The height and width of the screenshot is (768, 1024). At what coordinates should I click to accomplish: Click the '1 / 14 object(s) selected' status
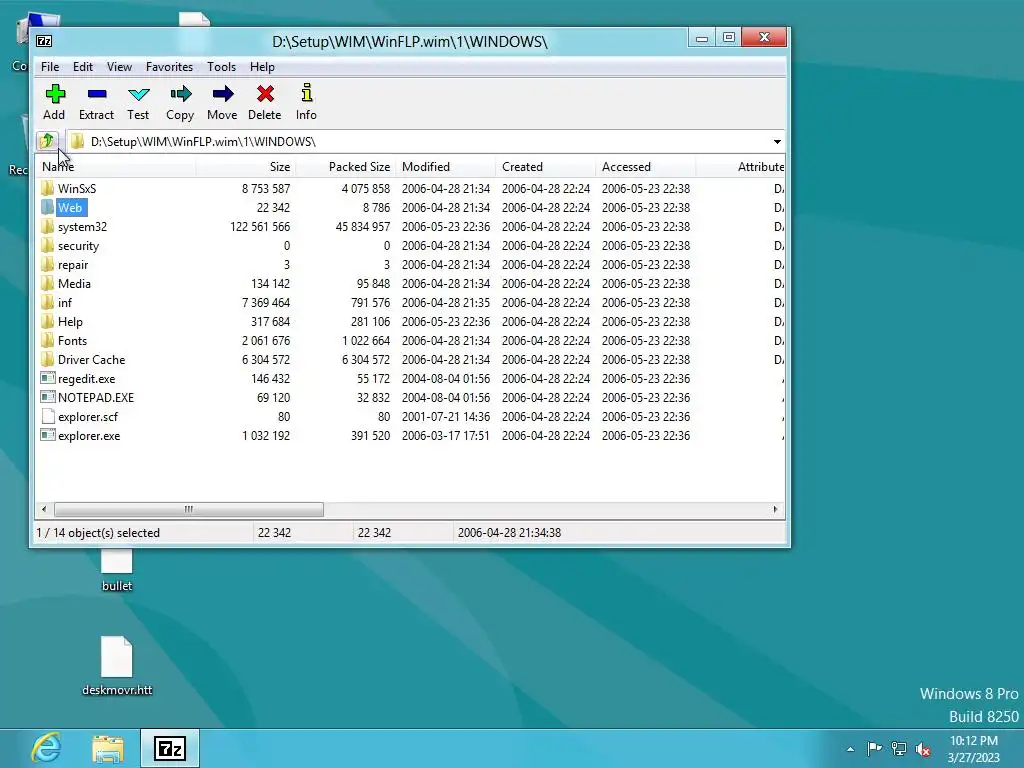98,533
